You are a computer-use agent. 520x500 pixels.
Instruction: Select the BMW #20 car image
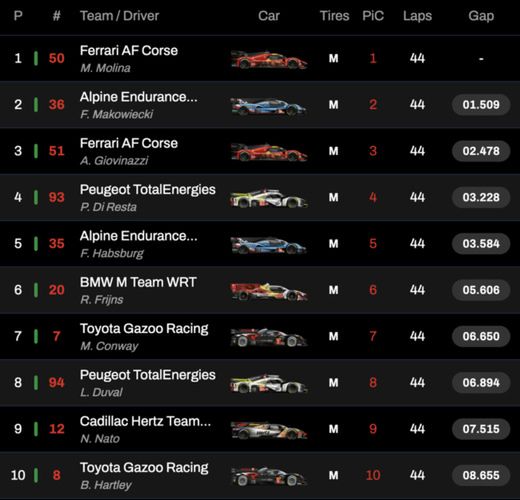pos(269,291)
